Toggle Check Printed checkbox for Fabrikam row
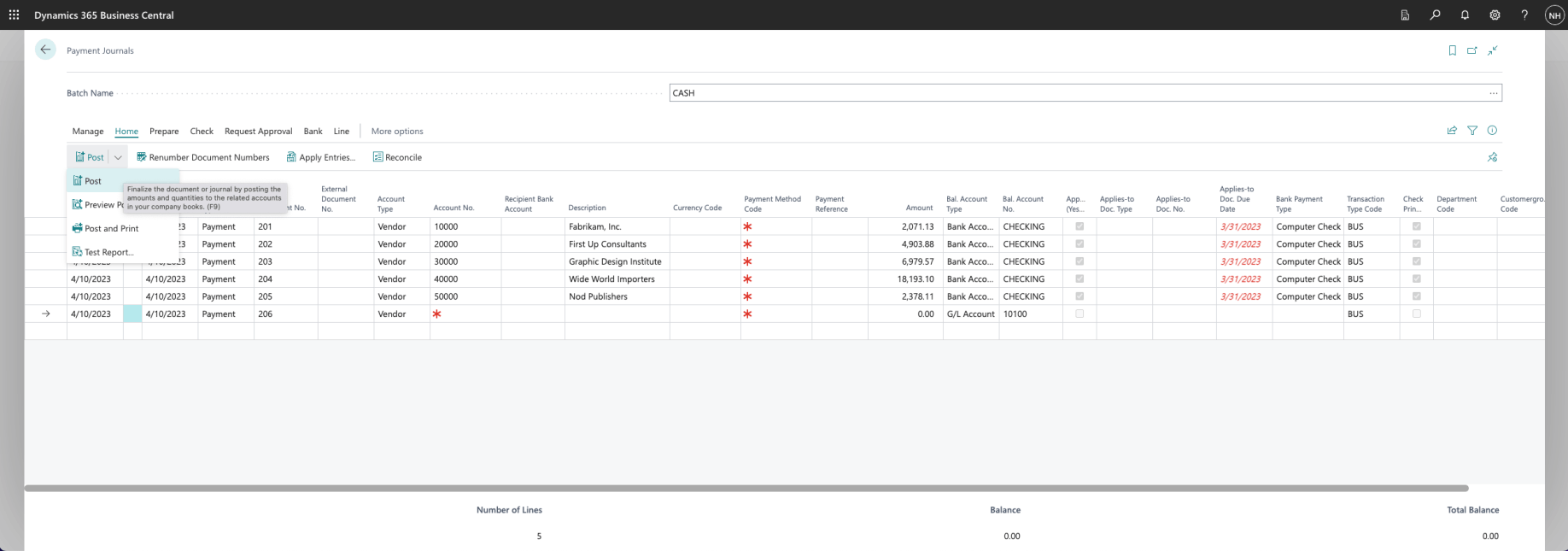The image size is (1568, 551). point(1416,226)
